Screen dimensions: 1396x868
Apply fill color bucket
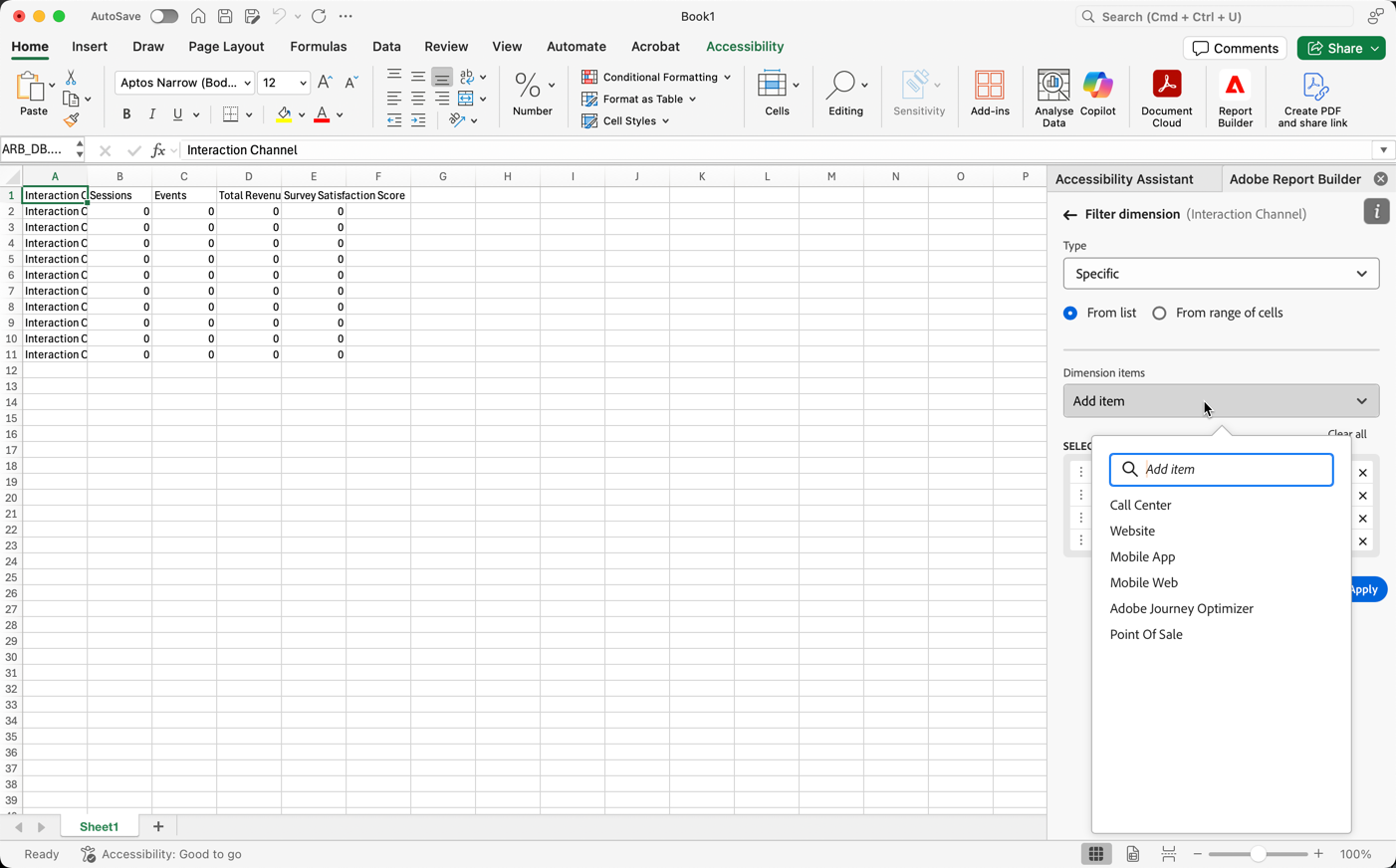pyautogui.click(x=284, y=114)
